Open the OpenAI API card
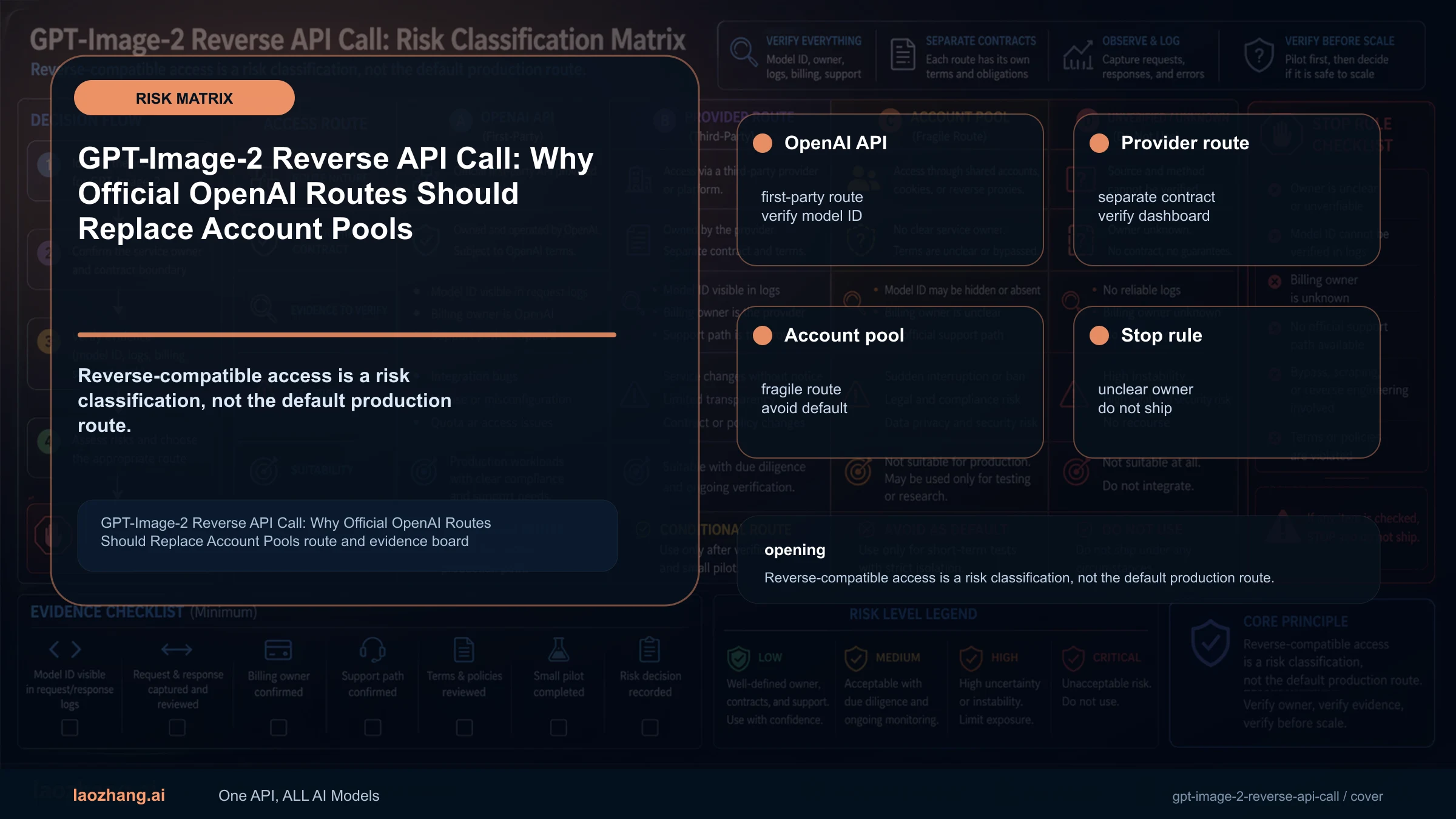Viewport: 1456px width, 819px height. click(890, 190)
